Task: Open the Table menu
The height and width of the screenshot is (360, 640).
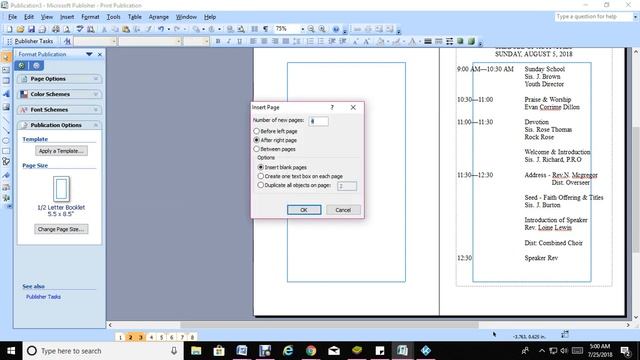Action: (x=134, y=17)
